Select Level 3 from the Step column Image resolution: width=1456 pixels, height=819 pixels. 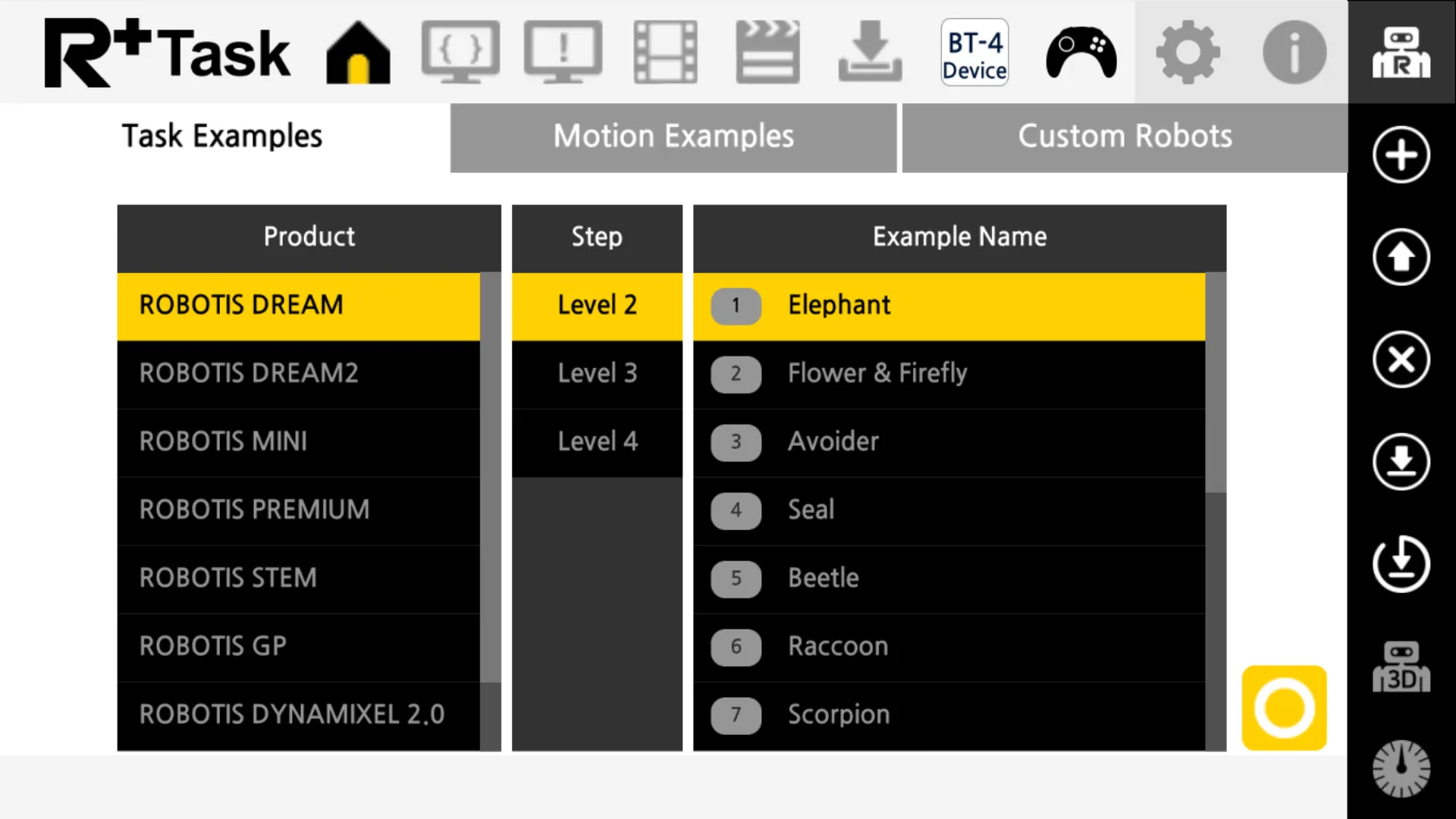pyautogui.click(x=597, y=373)
